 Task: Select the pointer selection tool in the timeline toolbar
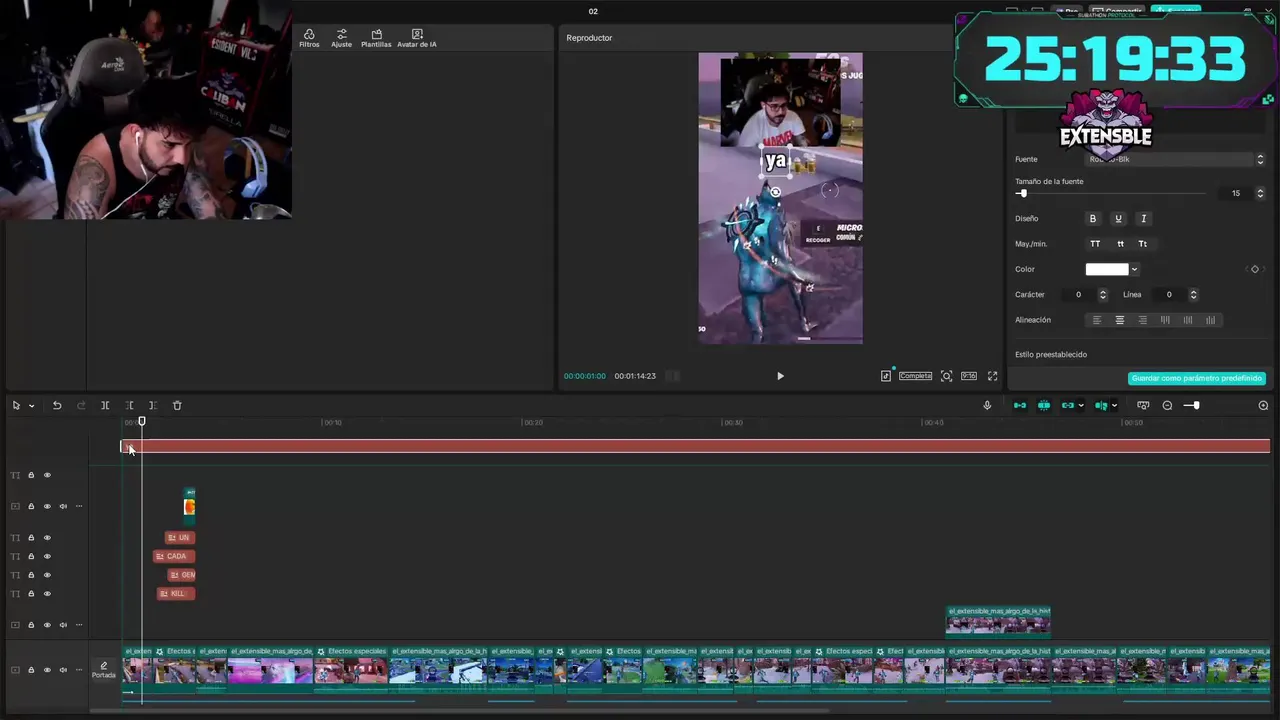[x=16, y=405]
